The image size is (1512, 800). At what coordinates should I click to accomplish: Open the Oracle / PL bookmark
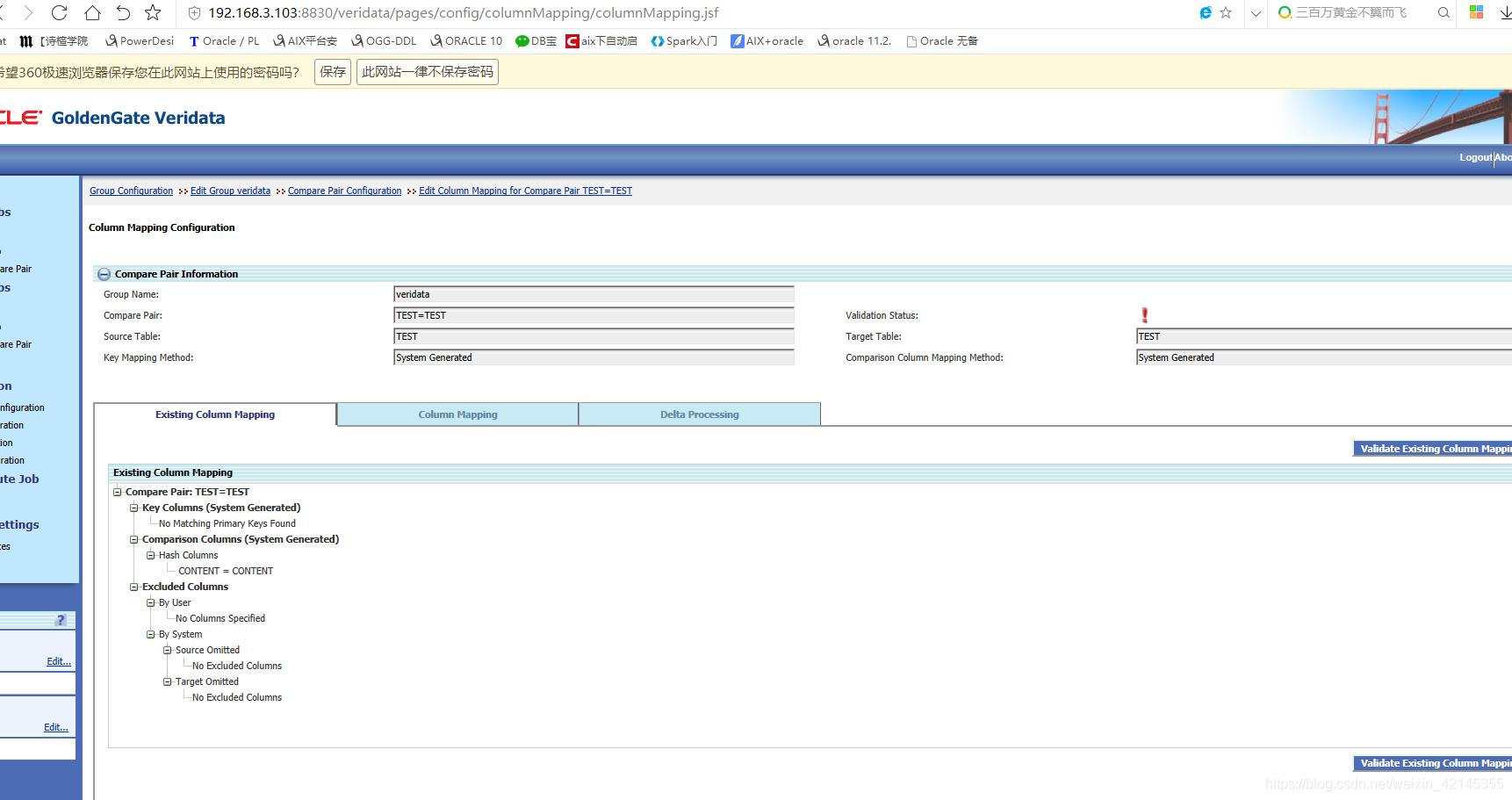[x=224, y=40]
